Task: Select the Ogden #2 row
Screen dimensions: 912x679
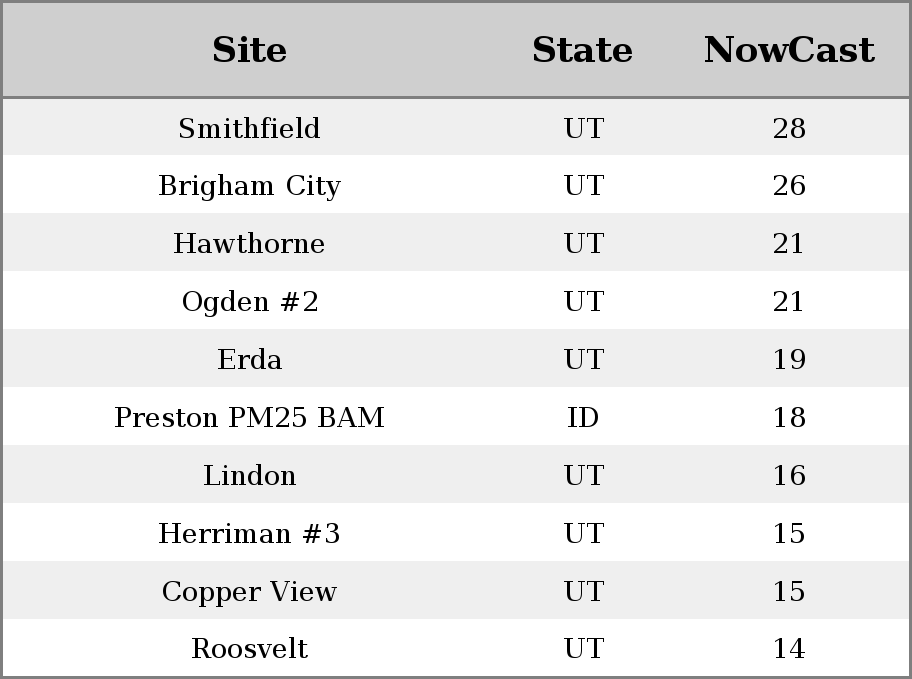Action: [x=250, y=302]
